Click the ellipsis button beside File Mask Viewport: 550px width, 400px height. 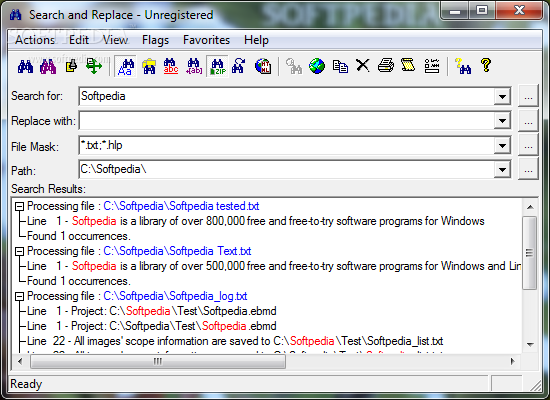point(528,146)
